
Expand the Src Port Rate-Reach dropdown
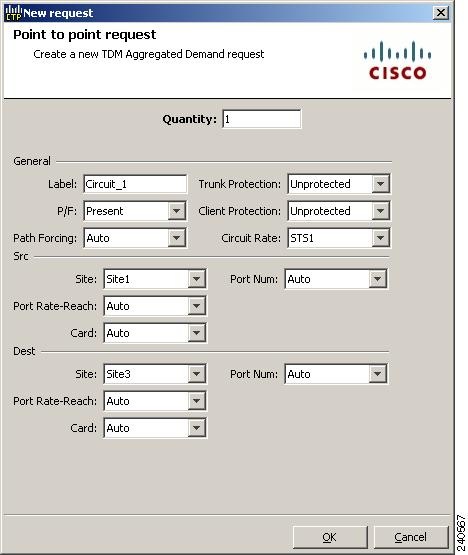[x=155, y=306]
